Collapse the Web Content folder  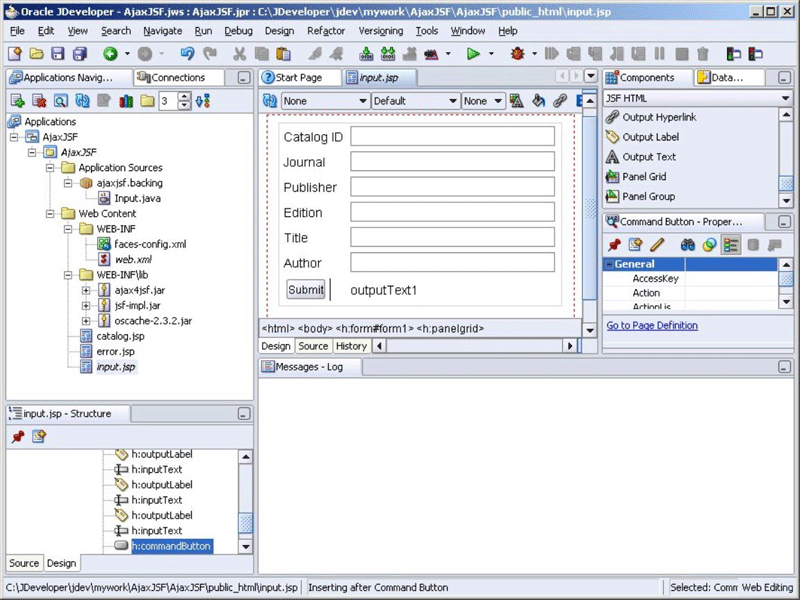(50, 213)
